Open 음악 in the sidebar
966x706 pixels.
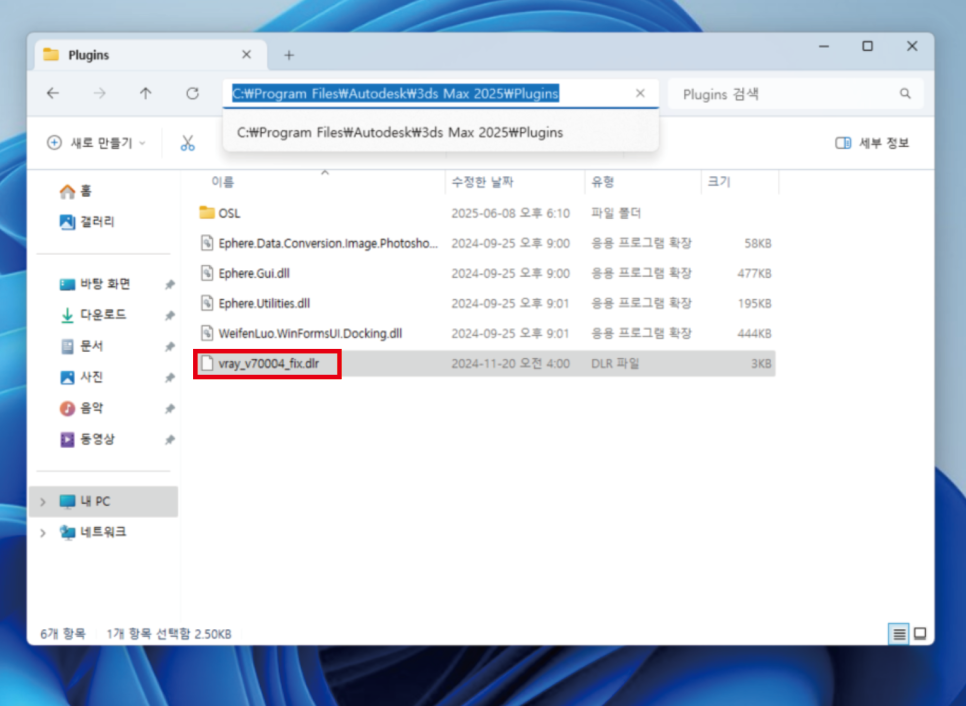[x=81, y=408]
